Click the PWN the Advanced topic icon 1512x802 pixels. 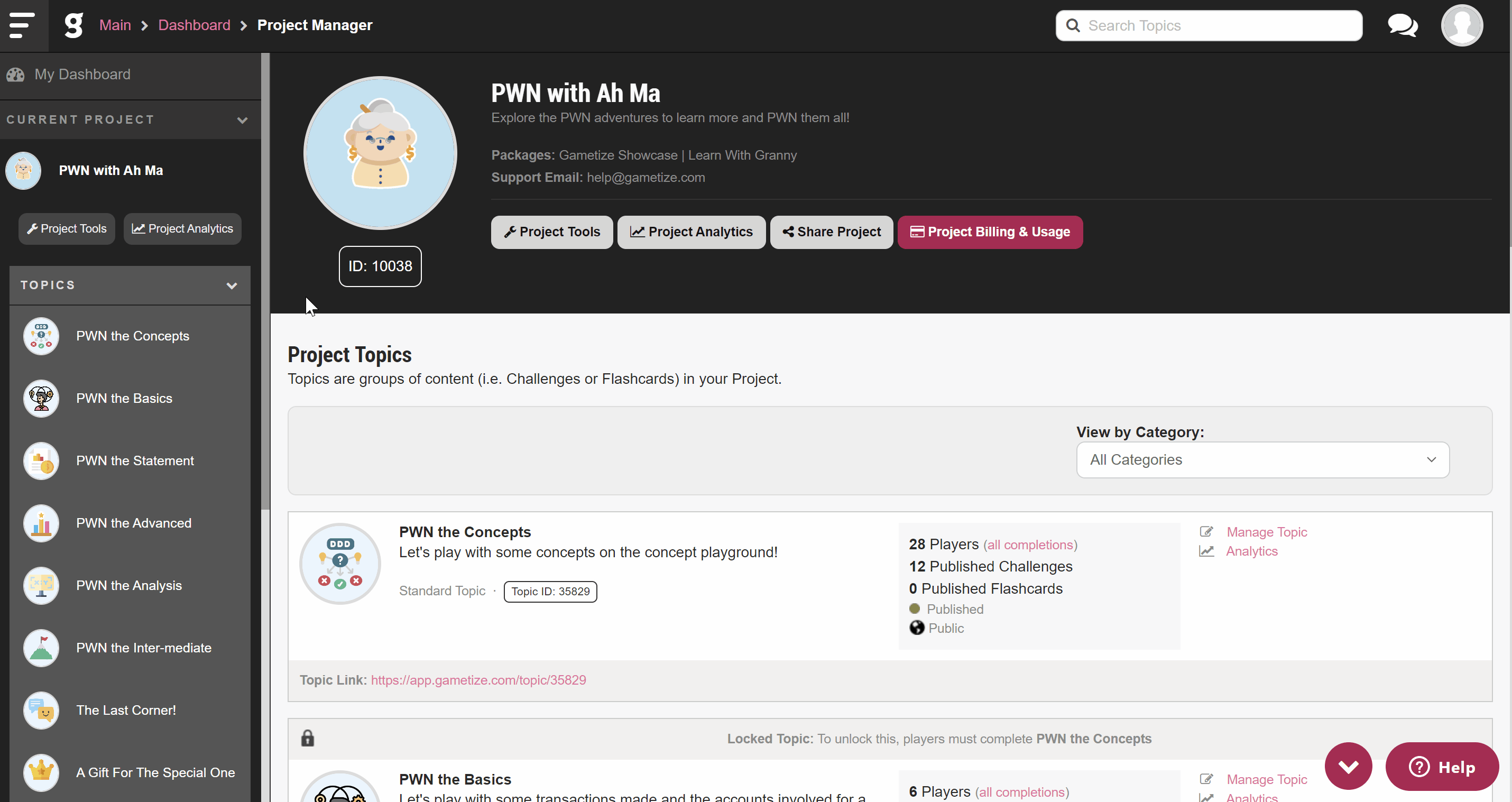tap(41, 523)
